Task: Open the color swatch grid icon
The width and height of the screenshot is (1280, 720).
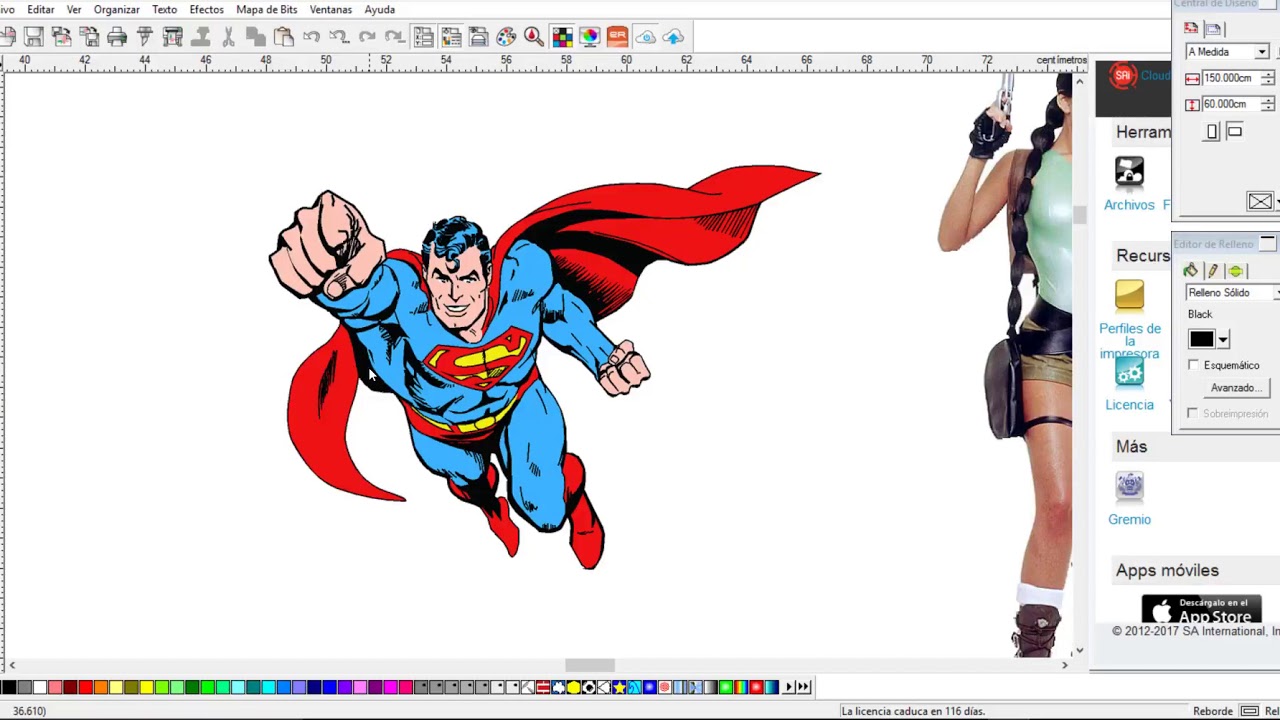Action: [x=562, y=37]
